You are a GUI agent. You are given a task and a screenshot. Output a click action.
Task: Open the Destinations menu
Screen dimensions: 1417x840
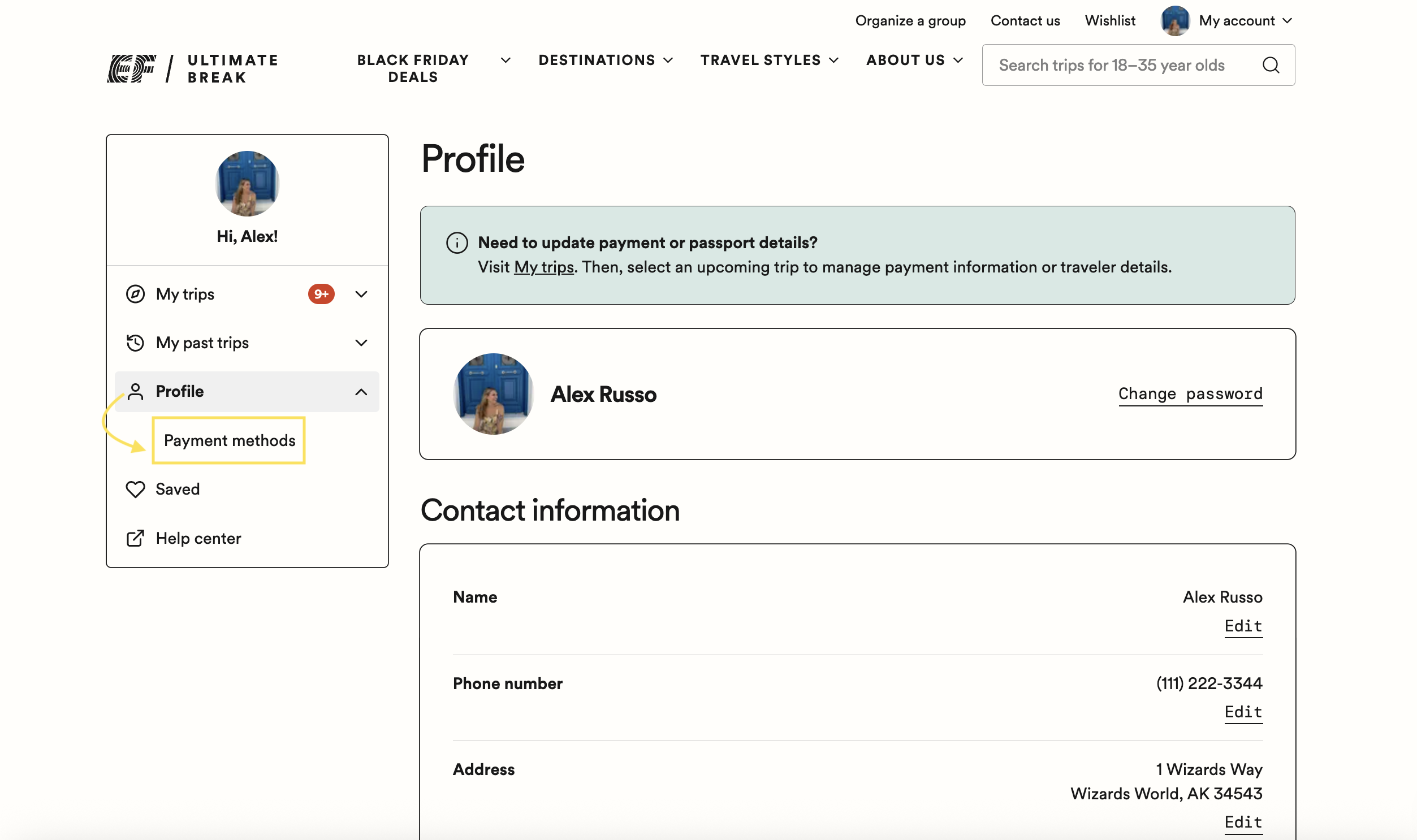click(606, 60)
